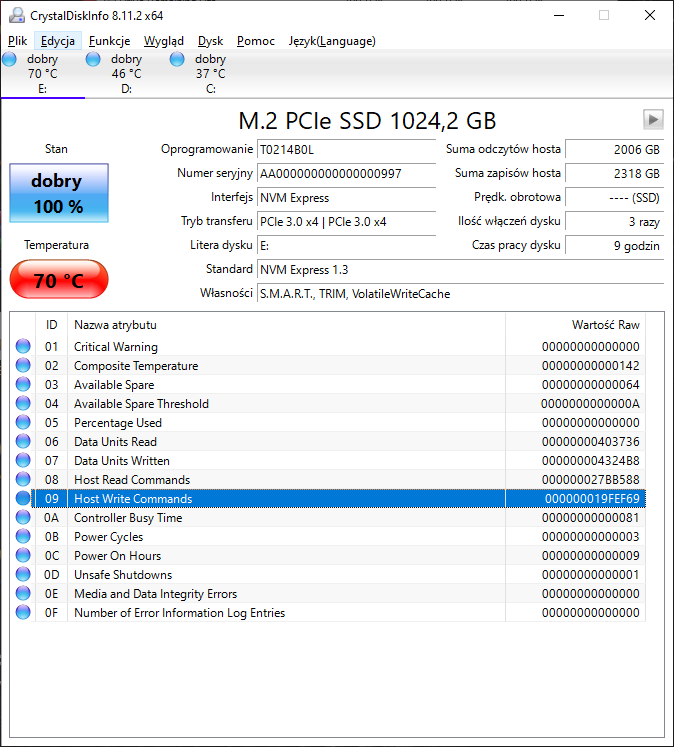Close the CrystalDiskInfo window
The image size is (674, 747).
tap(650, 15)
